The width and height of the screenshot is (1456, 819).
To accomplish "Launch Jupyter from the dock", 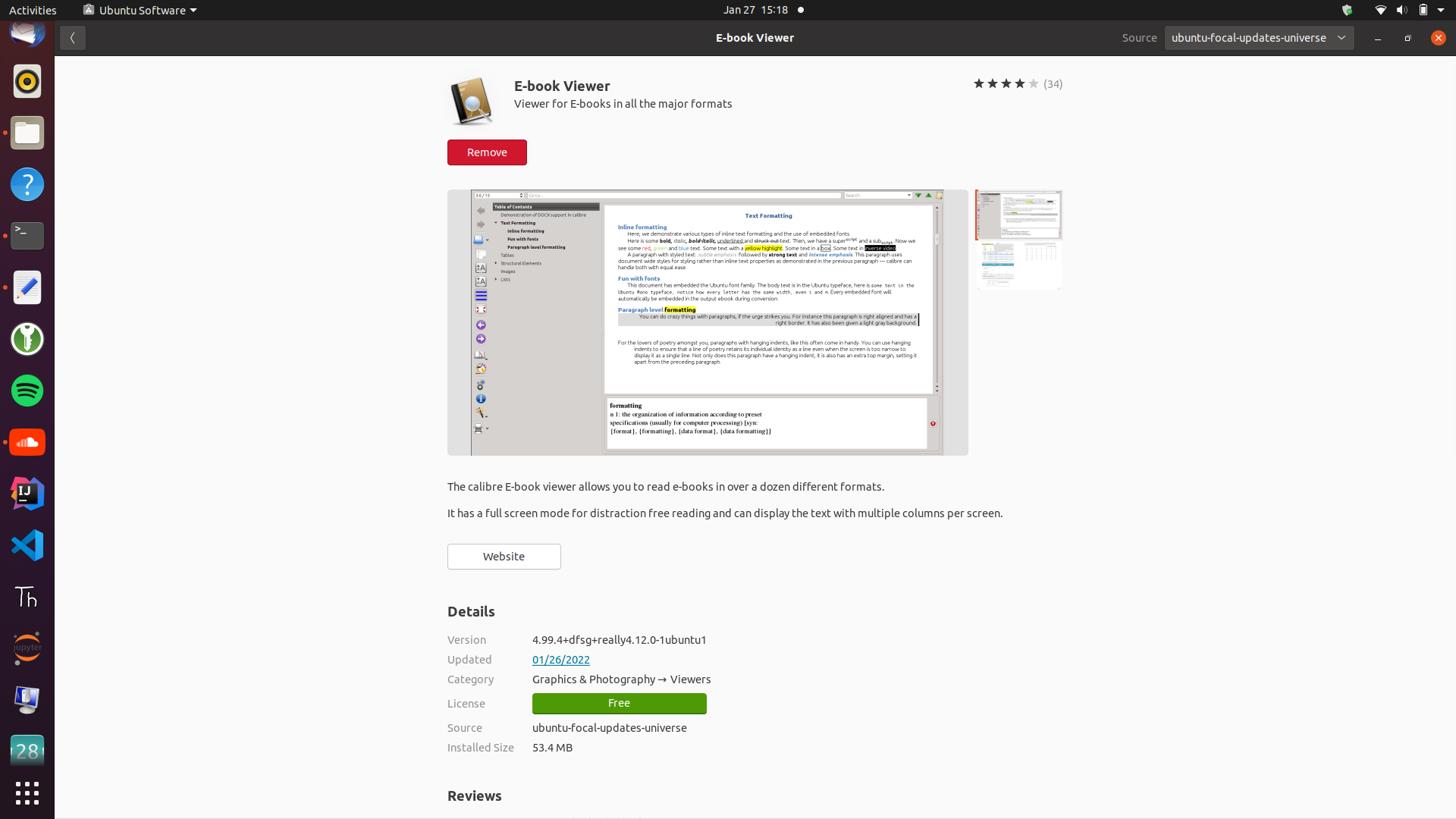I will (27, 648).
